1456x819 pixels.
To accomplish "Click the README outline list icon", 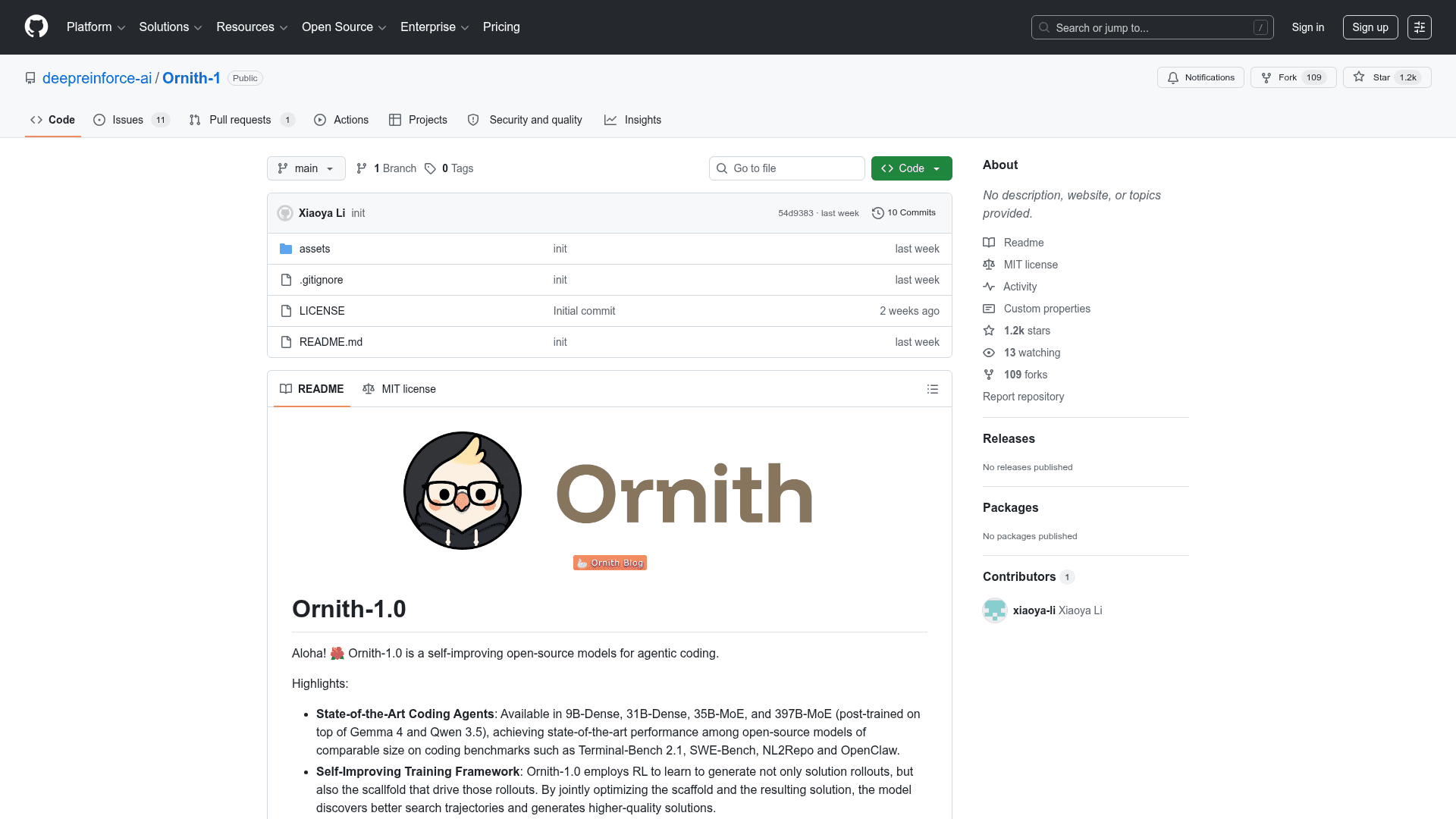I will click(933, 389).
